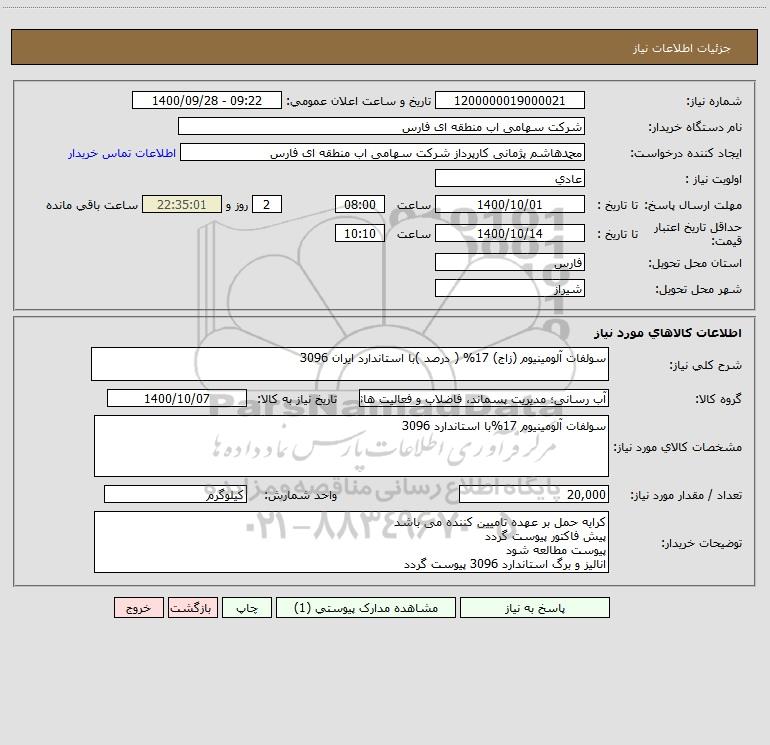Click the announcement date field 1400/09/28 - 09:22
770x745 pixels.
click(x=207, y=100)
